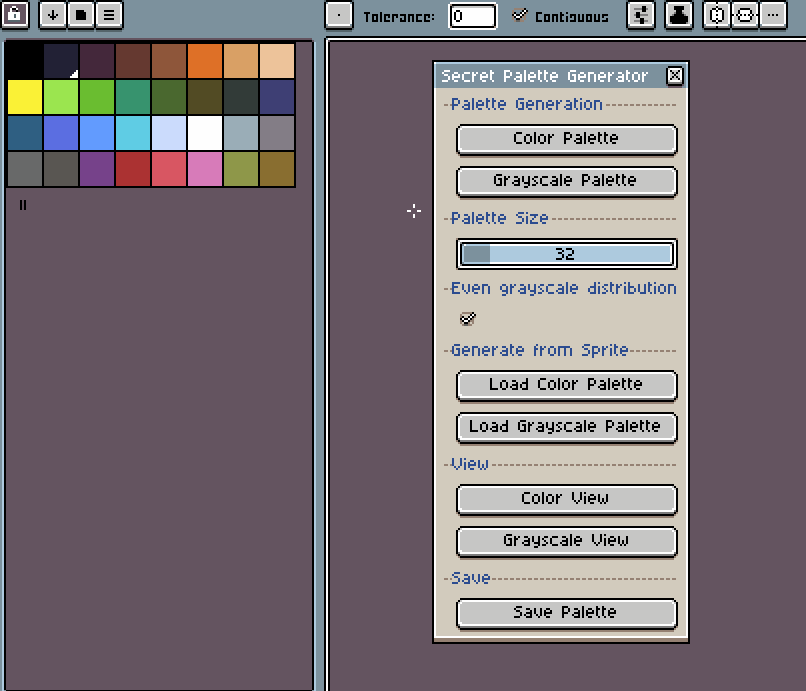The width and height of the screenshot is (806, 691).
Task: Click Load Color Palette
Action: 566,385
